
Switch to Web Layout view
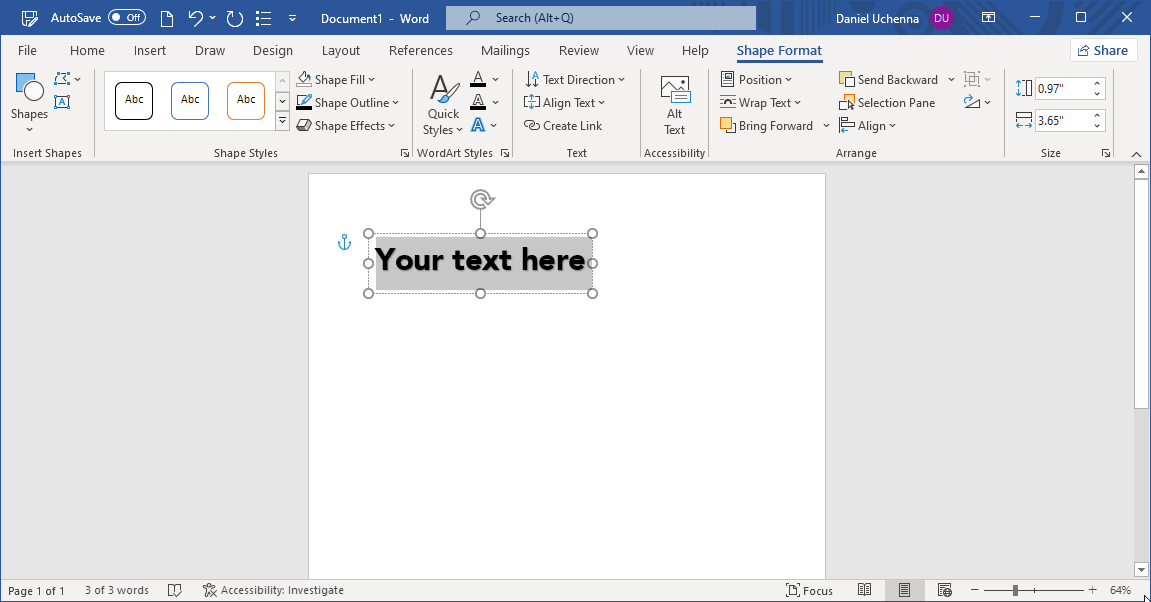[x=943, y=590]
